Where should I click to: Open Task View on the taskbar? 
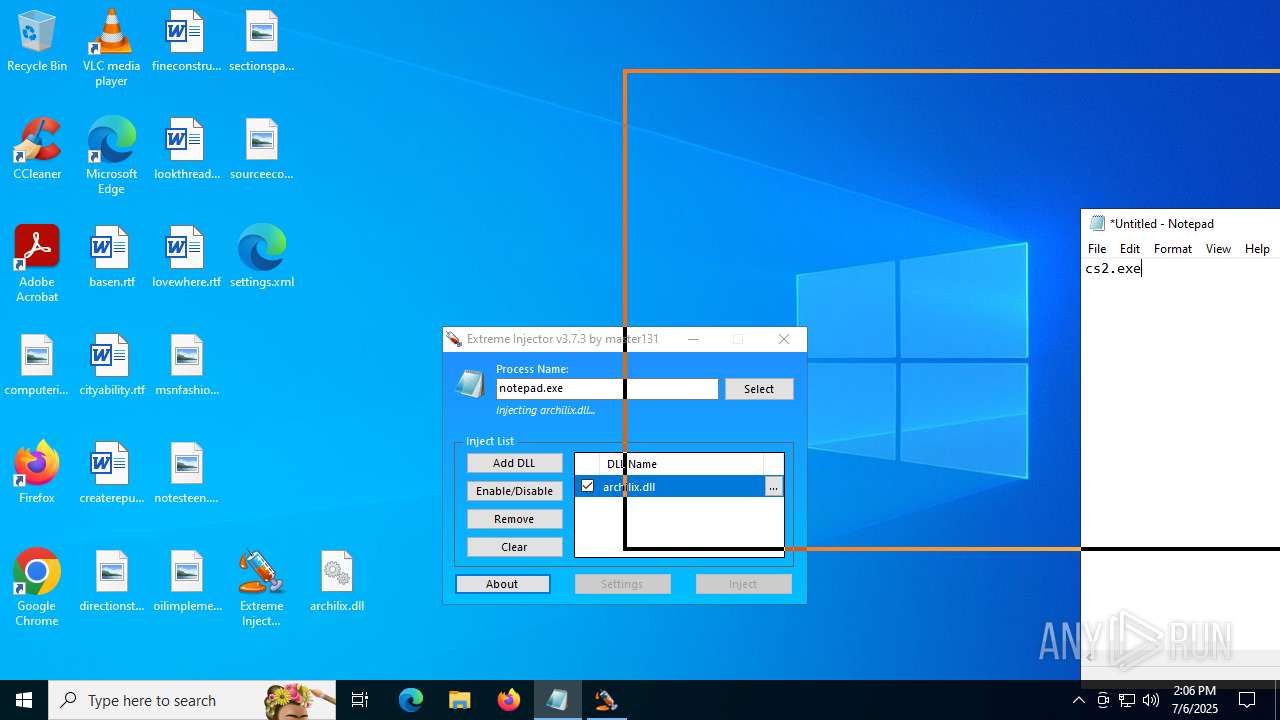360,700
